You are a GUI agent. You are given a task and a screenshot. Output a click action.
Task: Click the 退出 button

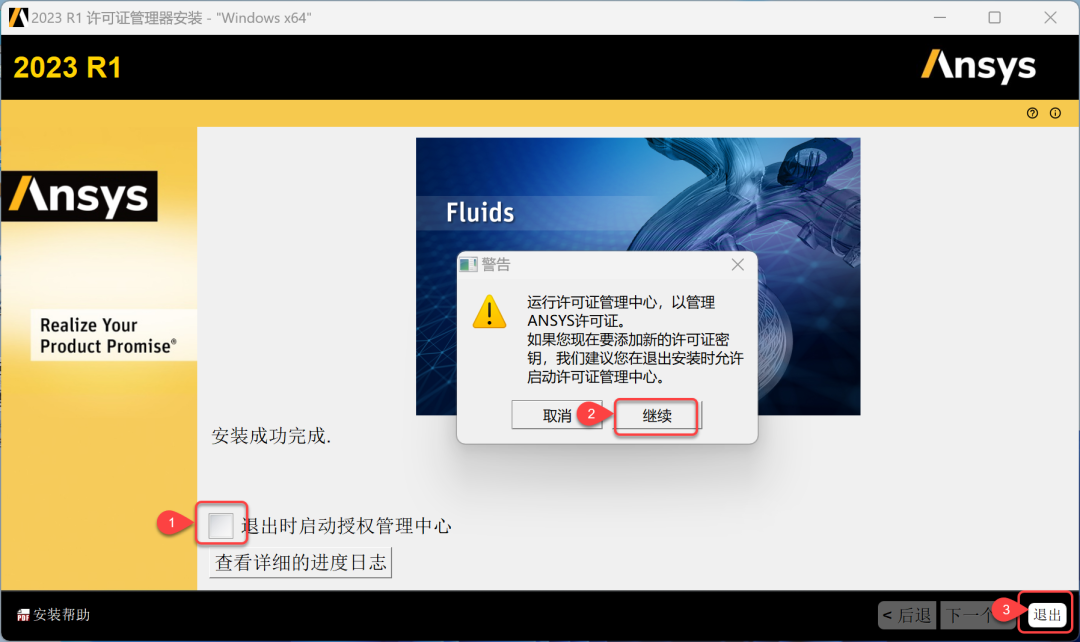(x=1047, y=614)
